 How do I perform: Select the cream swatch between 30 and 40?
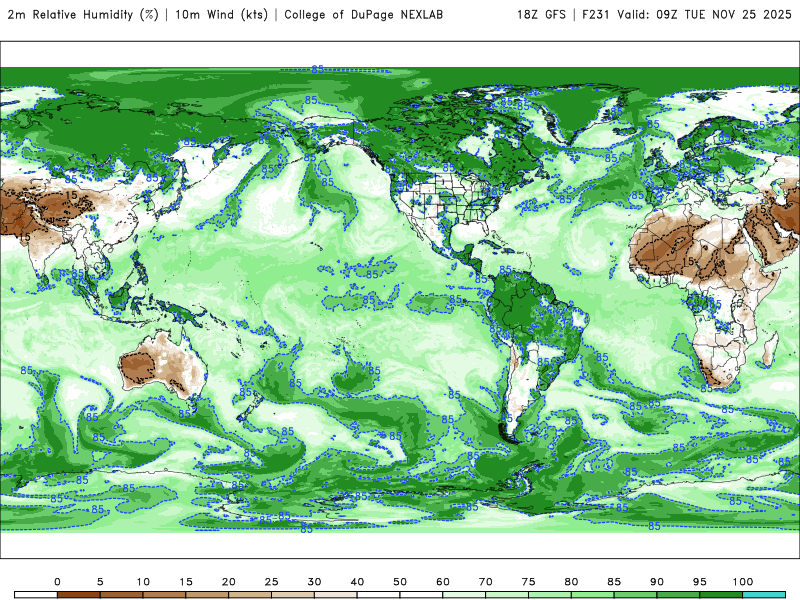click(x=336, y=595)
